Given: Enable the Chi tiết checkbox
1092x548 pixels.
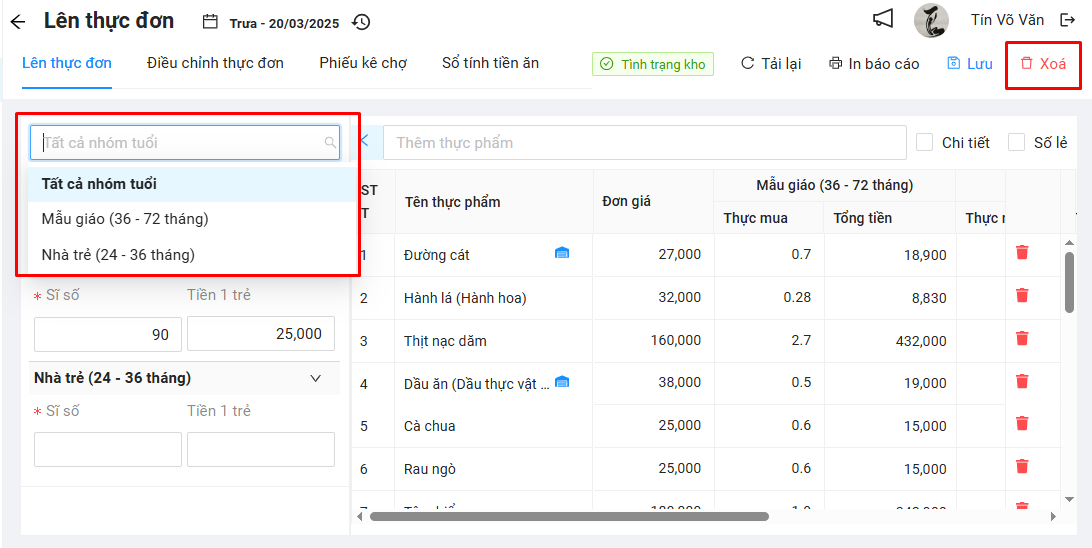Looking at the screenshot, I should click(x=925, y=143).
